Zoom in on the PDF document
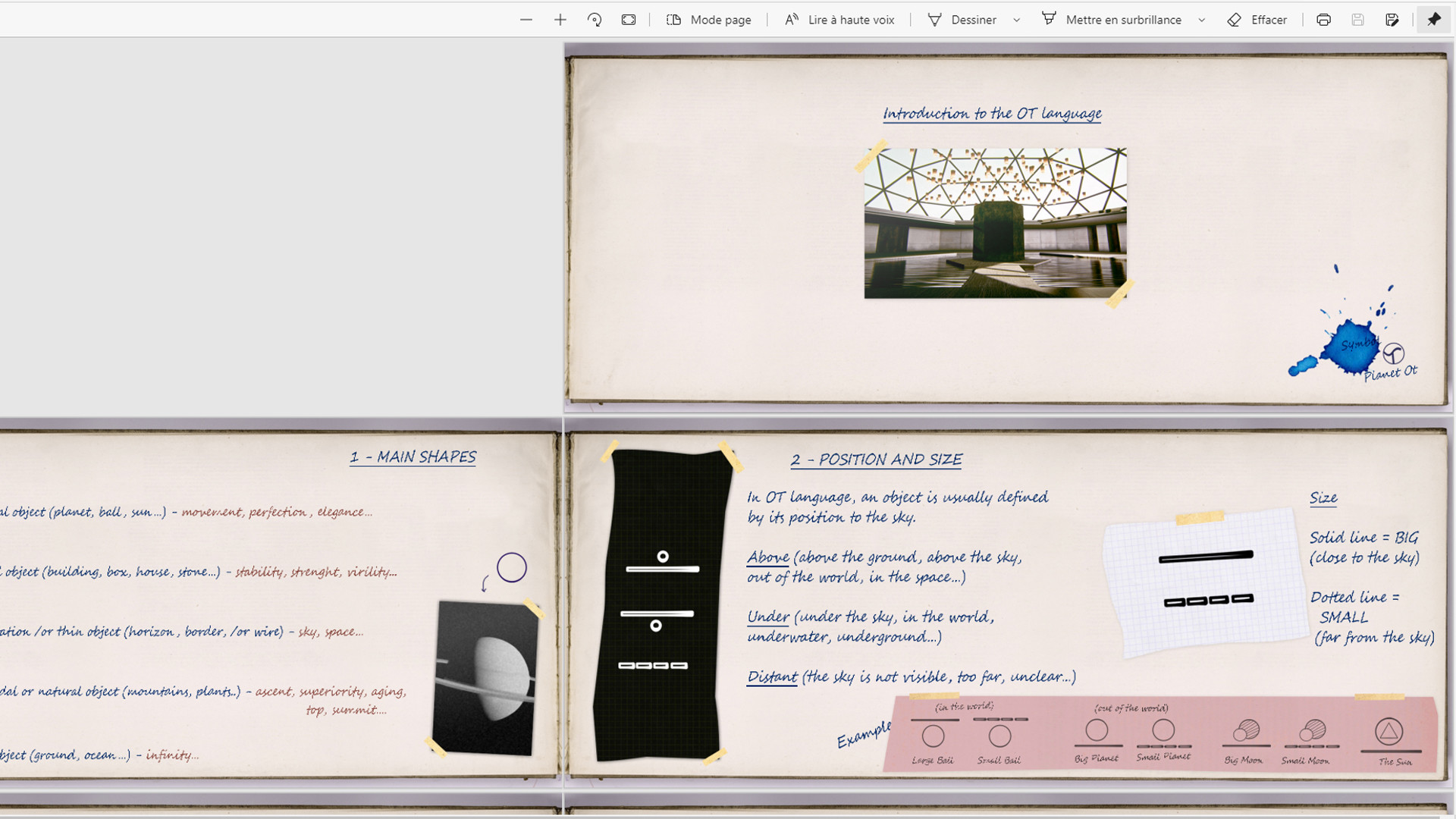 click(560, 20)
